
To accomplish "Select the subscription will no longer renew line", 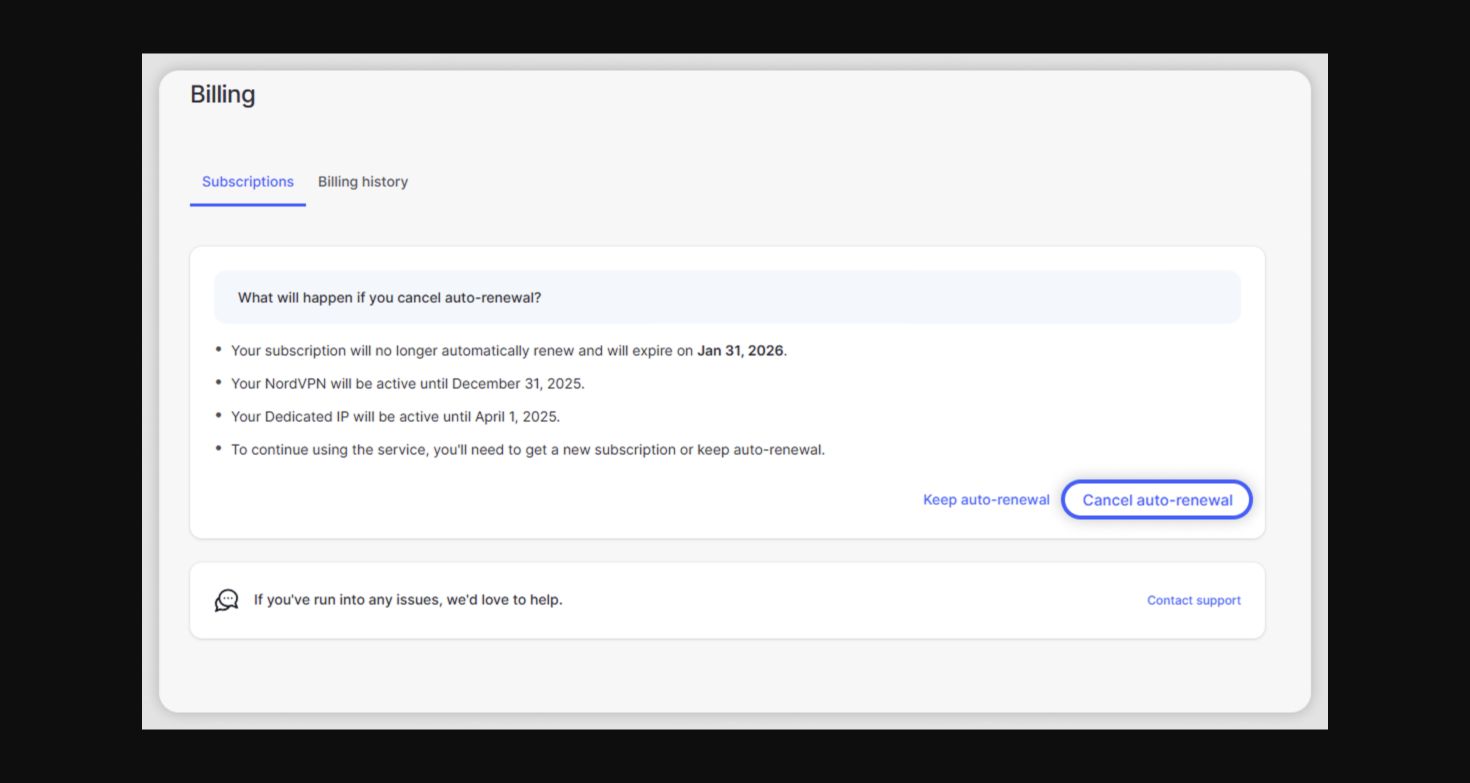I will (509, 351).
